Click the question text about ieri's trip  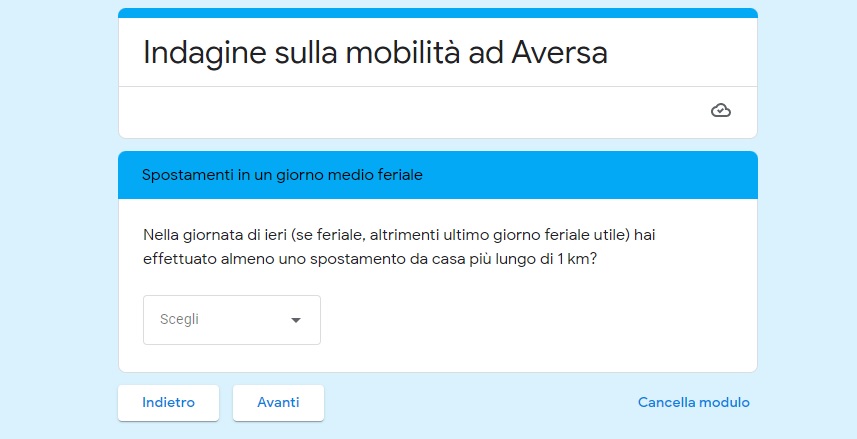point(399,247)
